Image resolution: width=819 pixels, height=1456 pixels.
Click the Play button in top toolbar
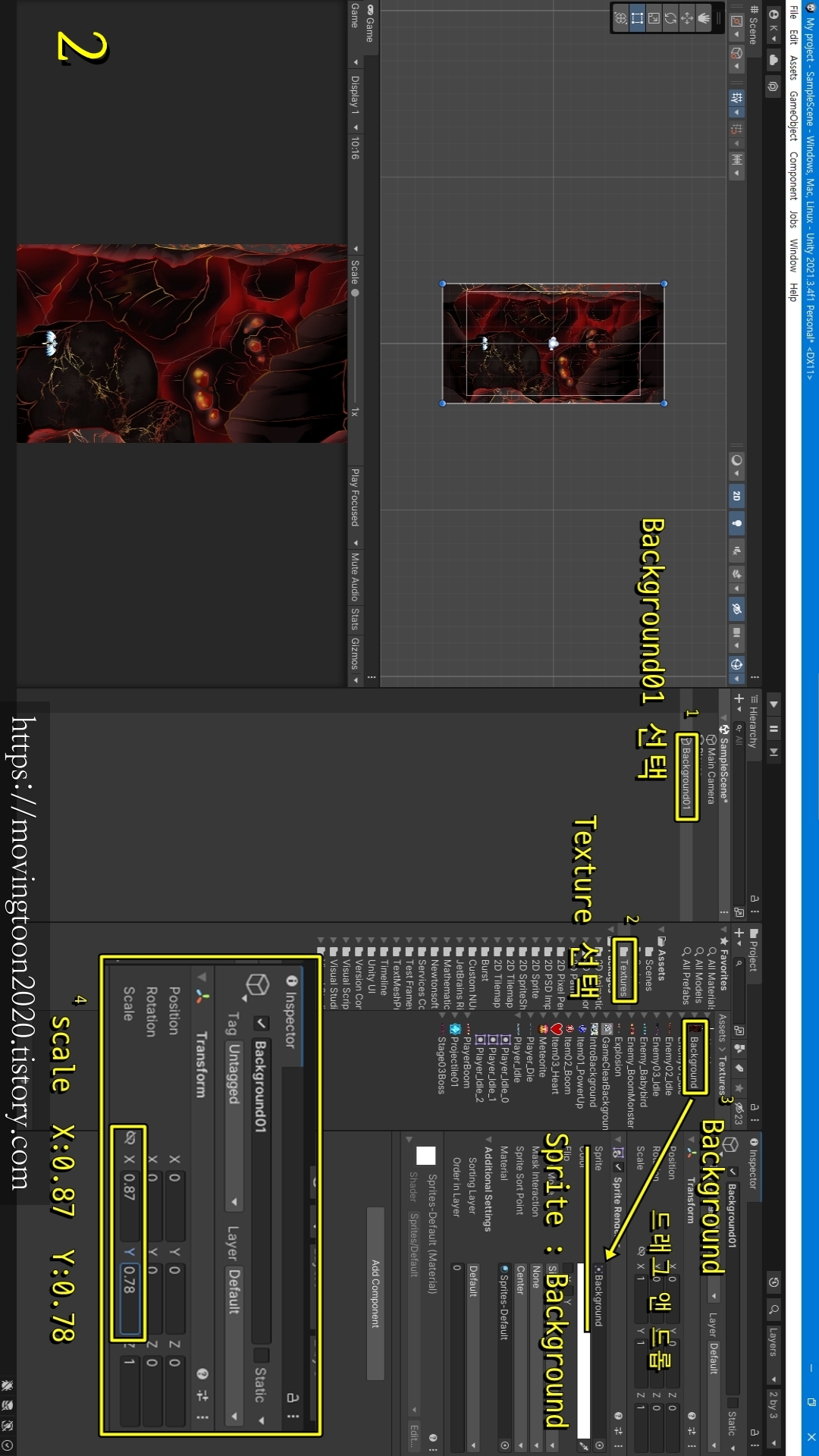click(773, 704)
